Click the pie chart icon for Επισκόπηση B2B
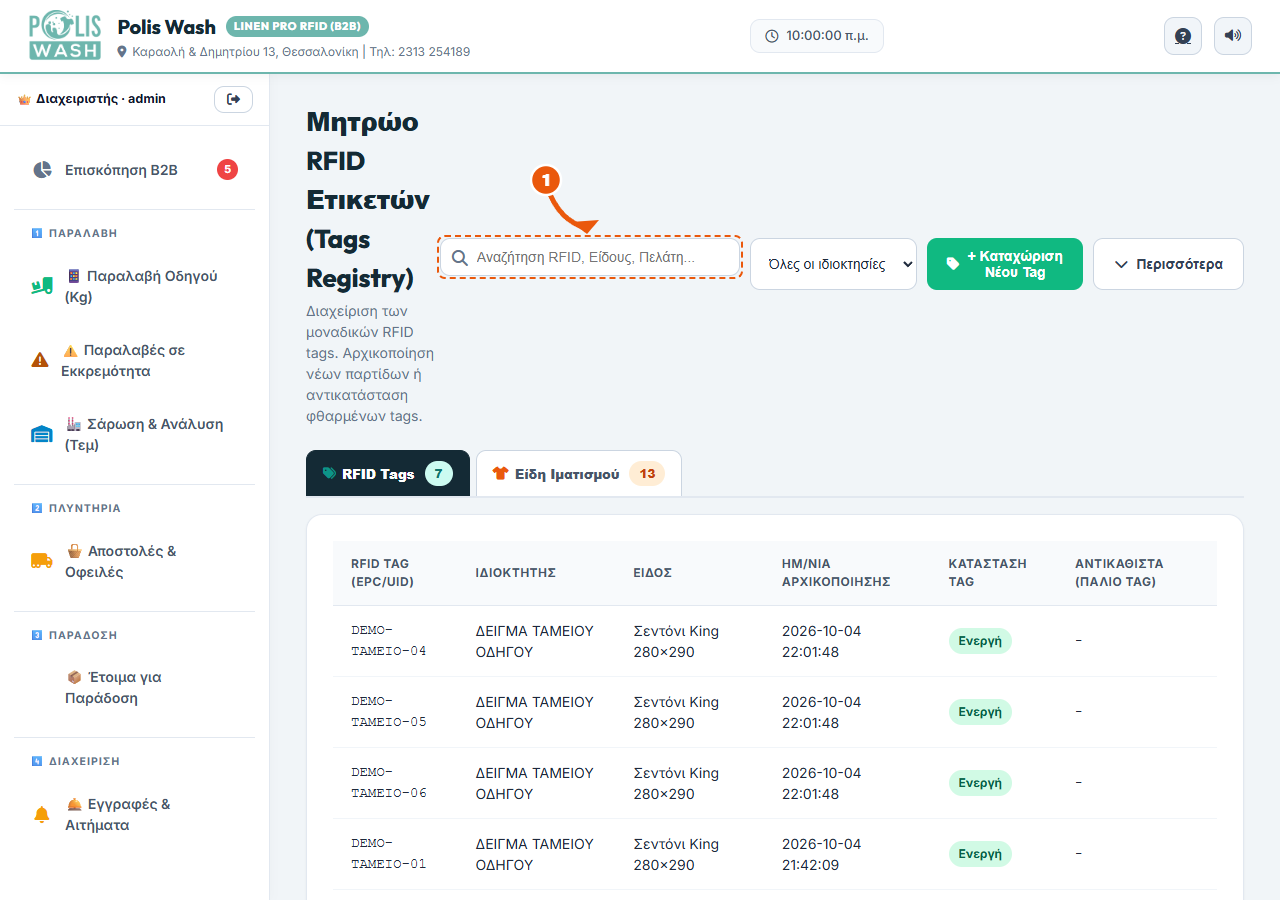 (x=42, y=170)
